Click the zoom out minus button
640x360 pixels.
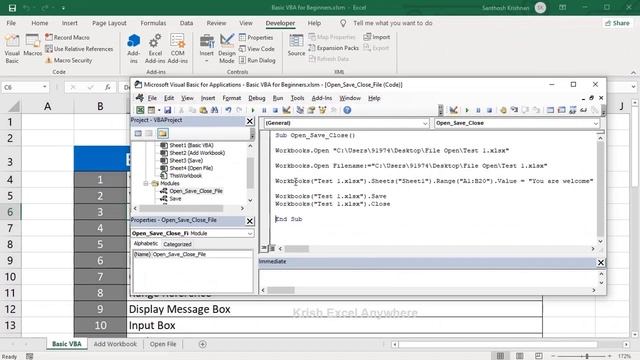point(553,356)
